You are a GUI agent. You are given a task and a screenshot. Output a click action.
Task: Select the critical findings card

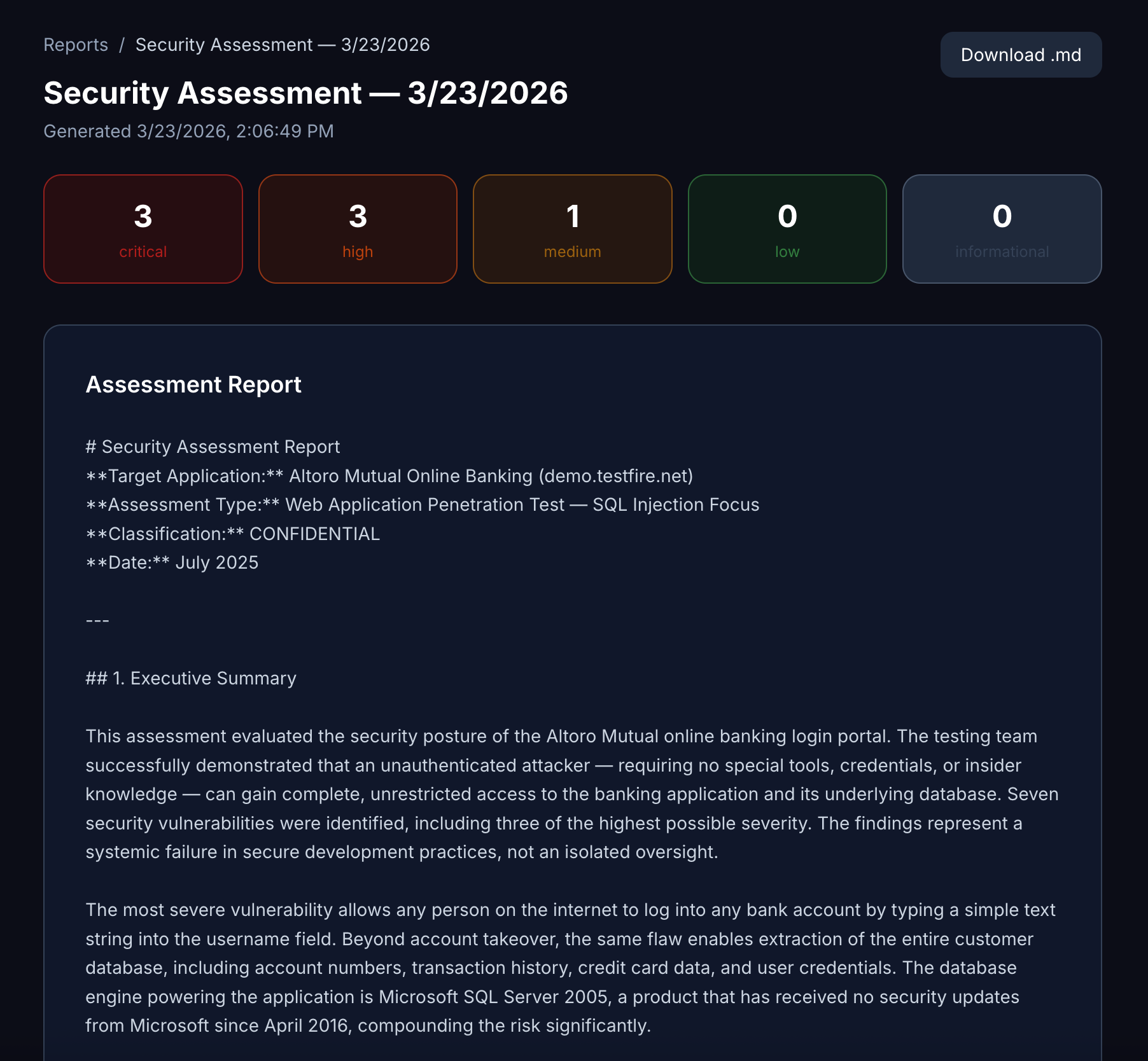[x=143, y=229]
